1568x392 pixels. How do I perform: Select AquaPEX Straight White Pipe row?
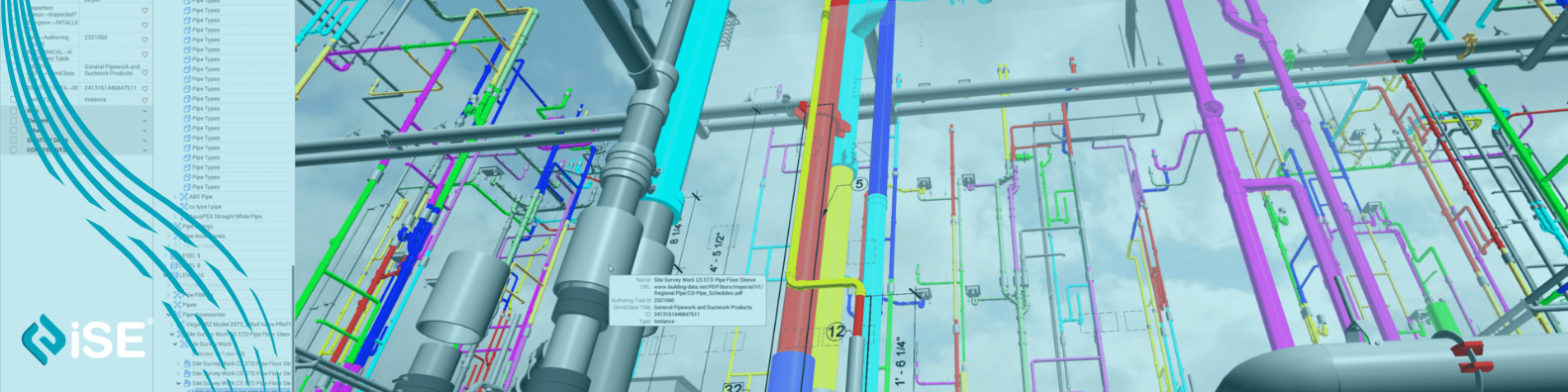click(226, 217)
